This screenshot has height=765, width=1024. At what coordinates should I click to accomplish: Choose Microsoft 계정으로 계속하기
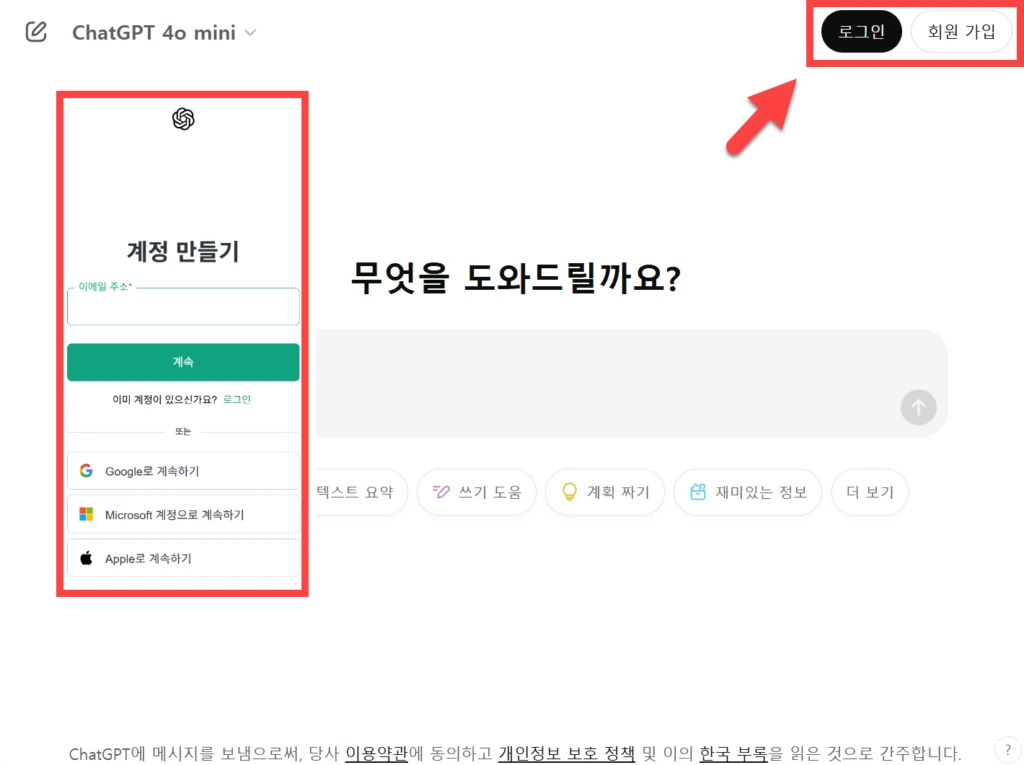click(x=184, y=515)
